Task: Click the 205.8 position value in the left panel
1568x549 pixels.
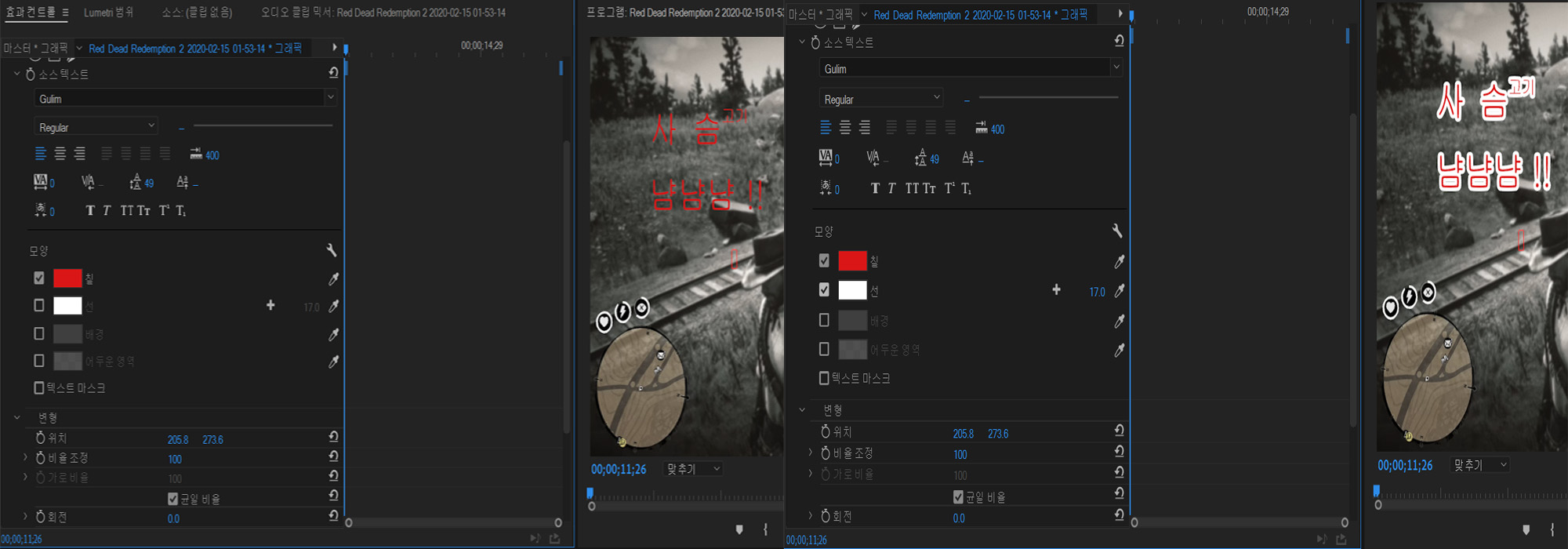Action: pos(177,440)
